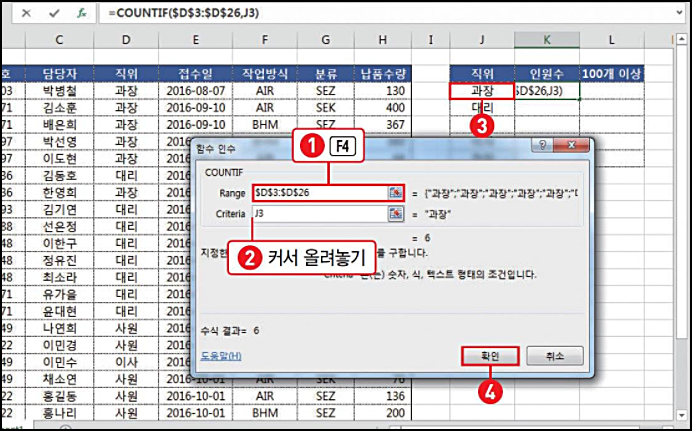This screenshot has height=431, width=692.
Task: Click the formula bar text
Action: pyautogui.click(x=184, y=13)
